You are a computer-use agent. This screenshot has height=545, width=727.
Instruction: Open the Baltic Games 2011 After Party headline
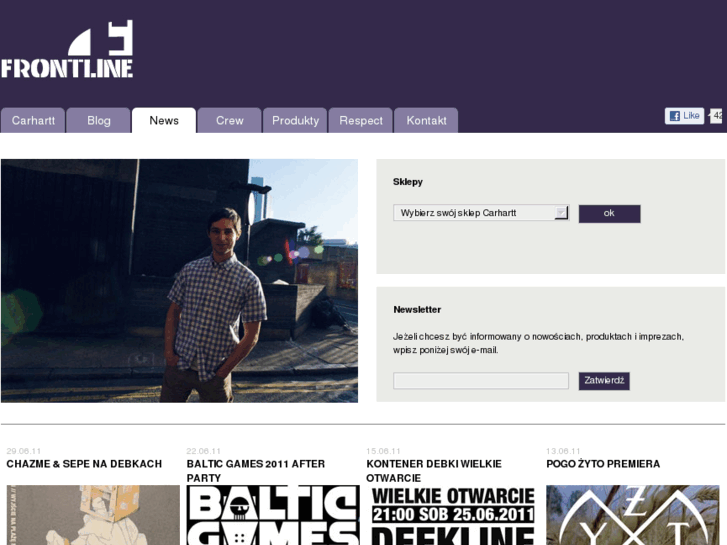pyautogui.click(x=255, y=470)
